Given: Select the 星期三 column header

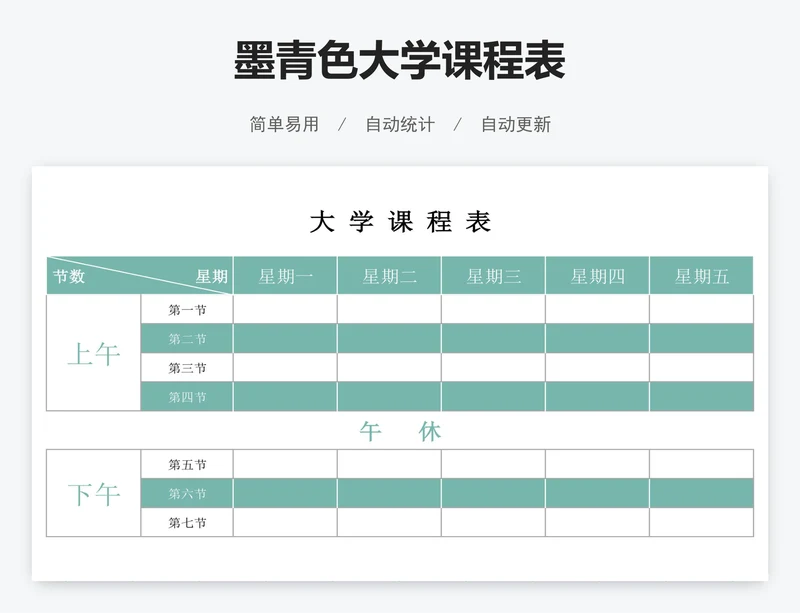Looking at the screenshot, I should 494,276.
